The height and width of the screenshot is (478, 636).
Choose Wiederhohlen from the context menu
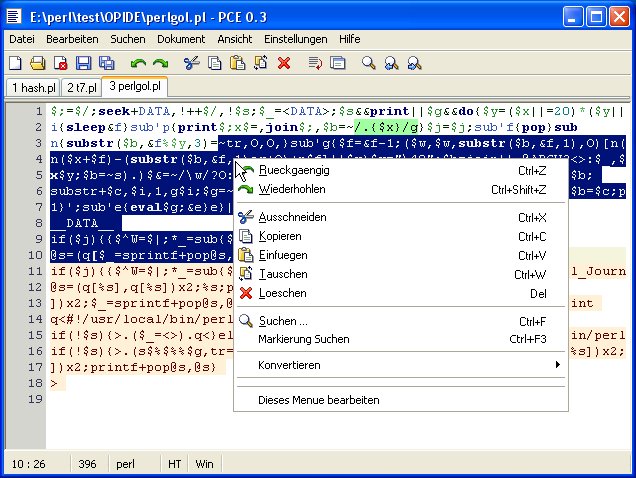[401, 189]
